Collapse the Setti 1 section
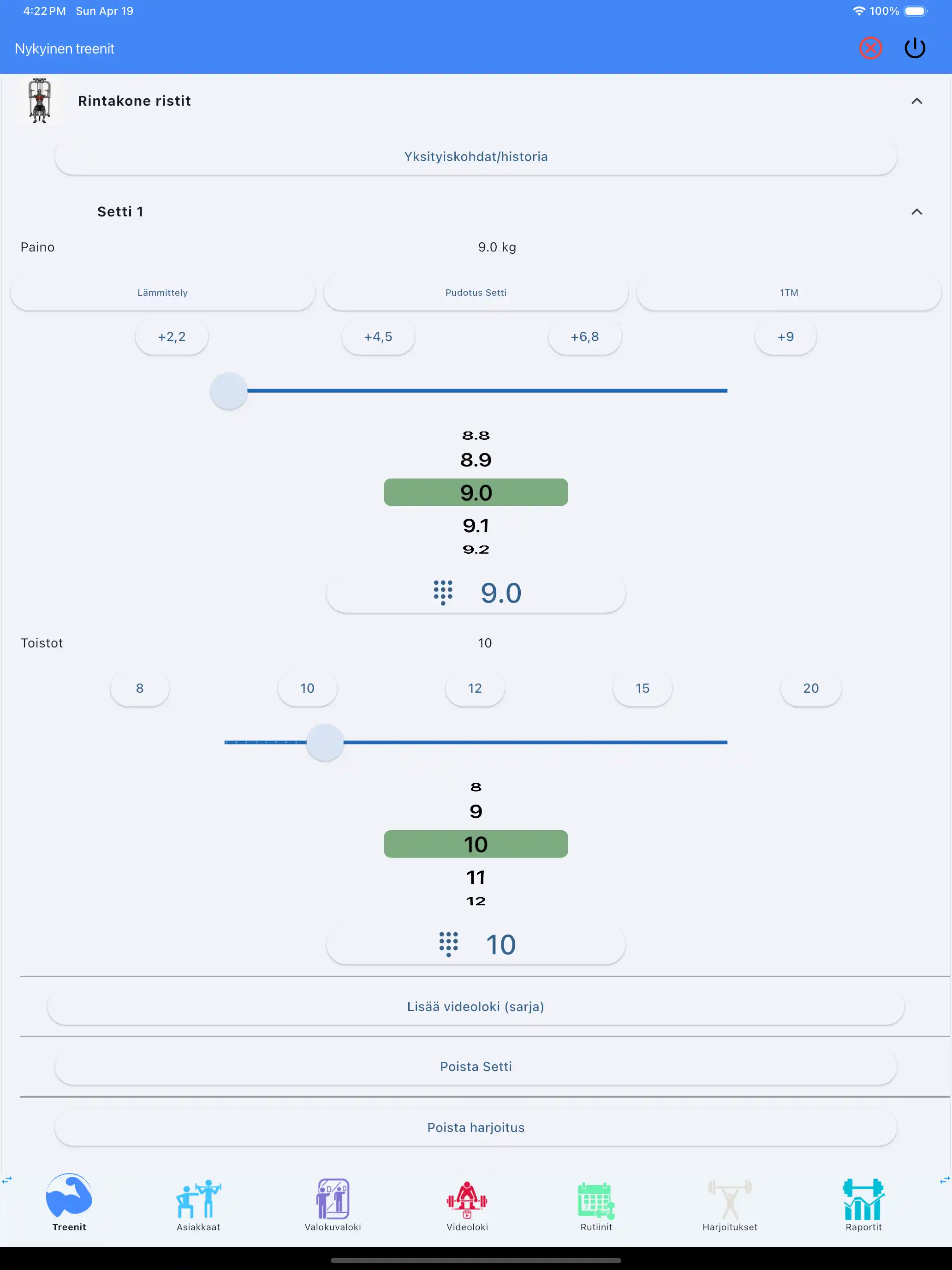The height and width of the screenshot is (1270, 952). (x=916, y=212)
